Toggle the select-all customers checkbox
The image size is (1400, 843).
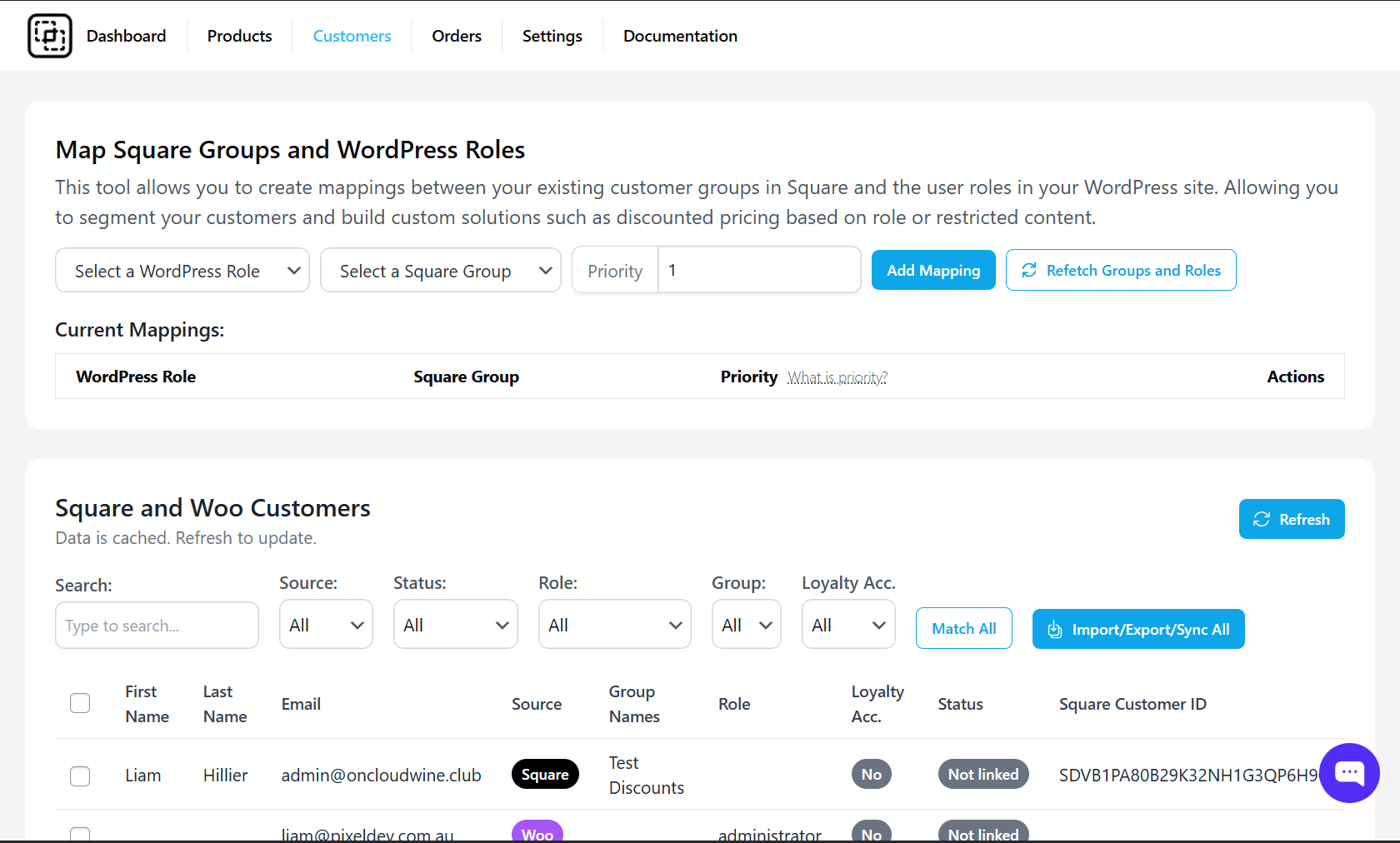(80, 703)
